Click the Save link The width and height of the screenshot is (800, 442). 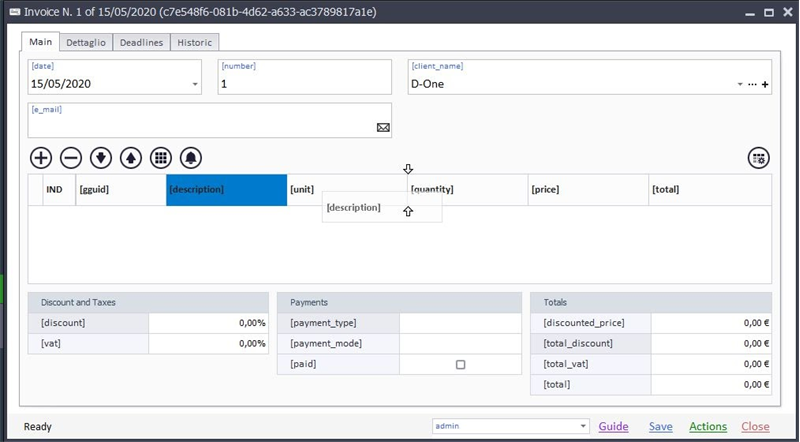click(661, 426)
